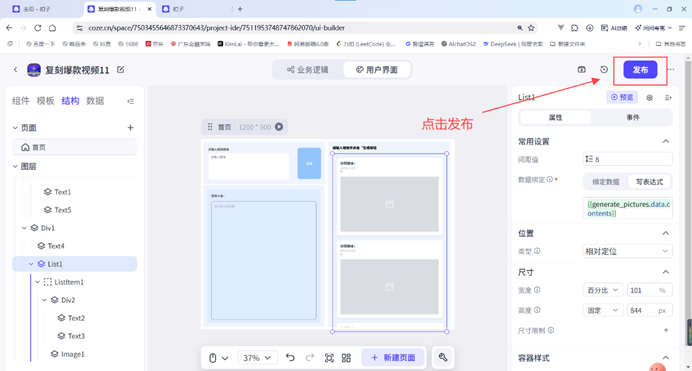The width and height of the screenshot is (692, 371).
Task: Click the drag handle beside 首页 canvas label
Action: pyautogui.click(x=210, y=127)
